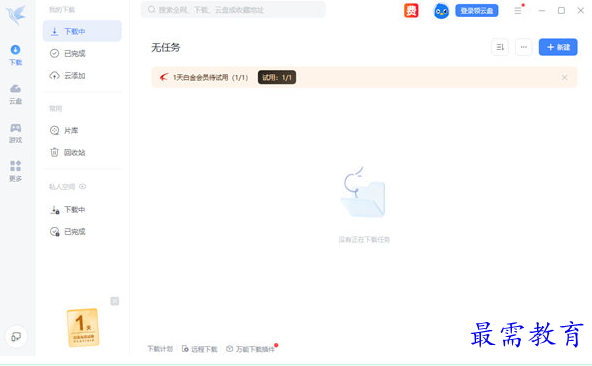Screen dimensions: 592x366
Task: Click the blue 新建 new task button
Action: [x=558, y=47]
